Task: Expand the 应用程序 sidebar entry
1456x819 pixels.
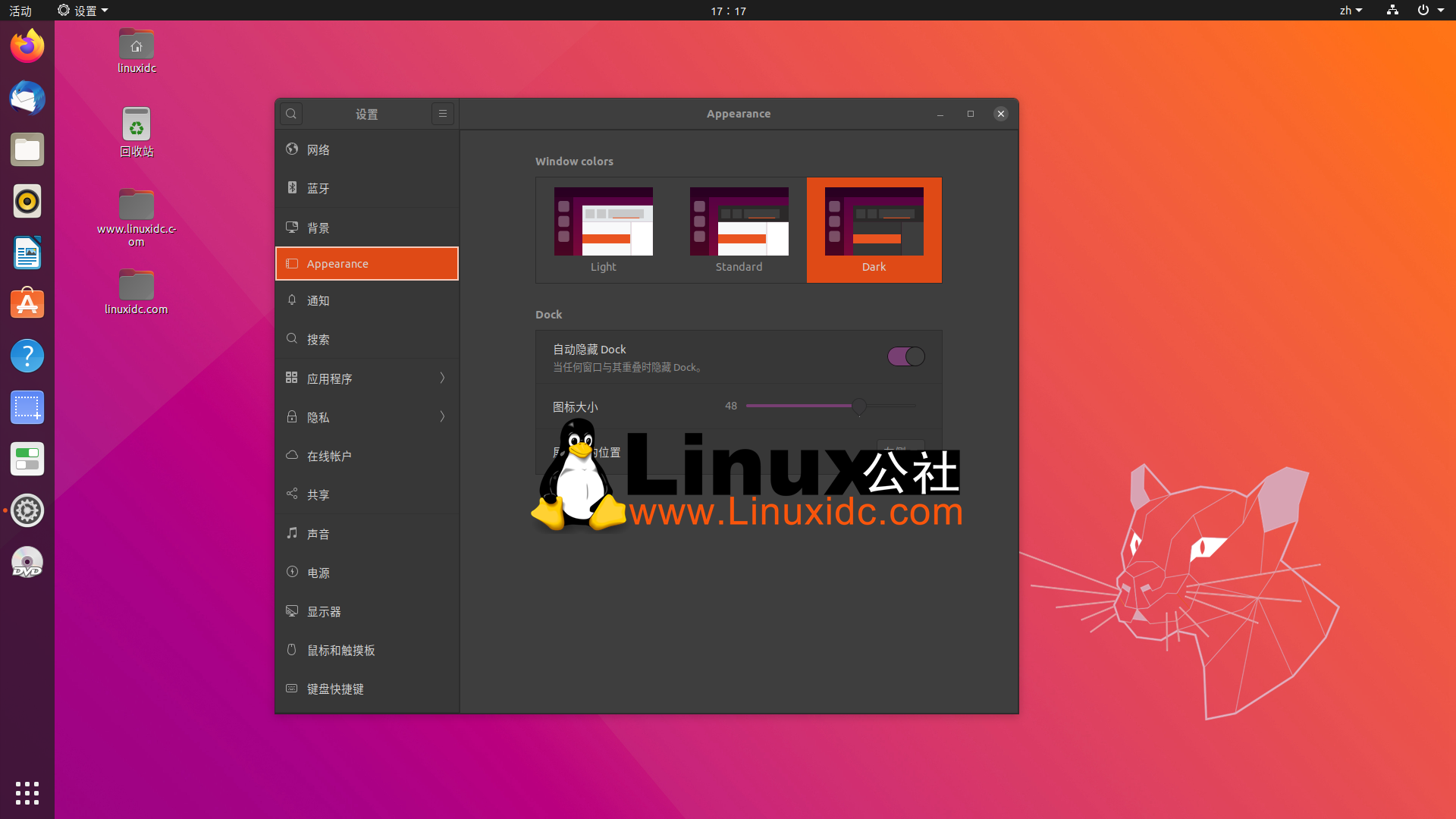Action: (x=330, y=378)
